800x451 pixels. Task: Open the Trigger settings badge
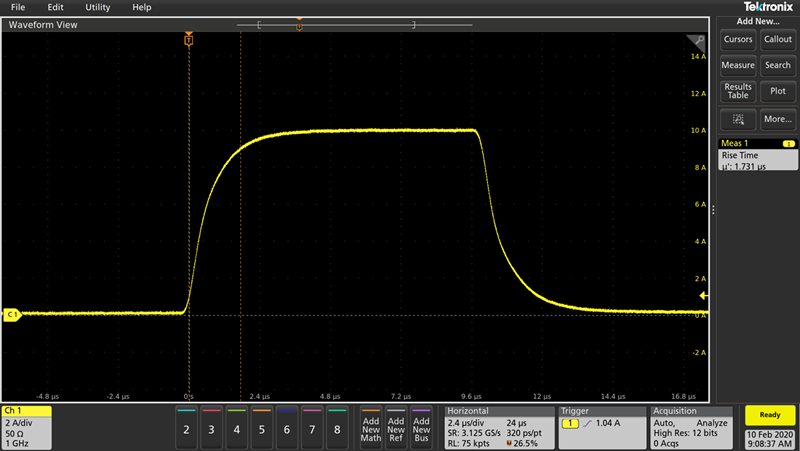(597, 427)
